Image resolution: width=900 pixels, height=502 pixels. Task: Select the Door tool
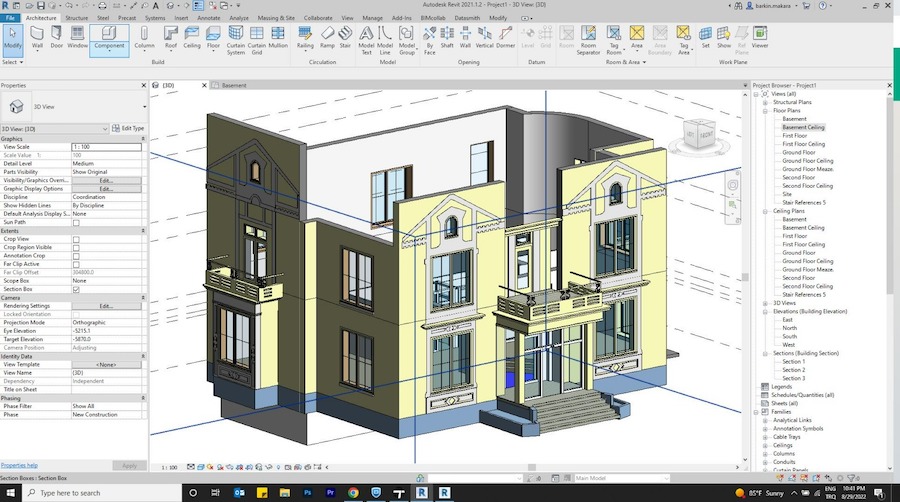[x=56, y=38]
